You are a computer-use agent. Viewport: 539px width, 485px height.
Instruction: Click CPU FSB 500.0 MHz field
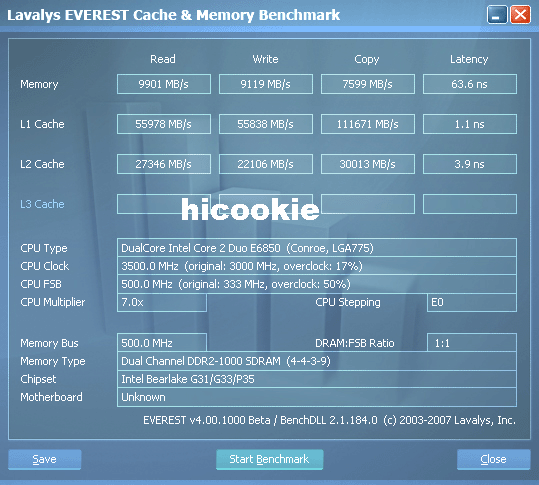317,284
